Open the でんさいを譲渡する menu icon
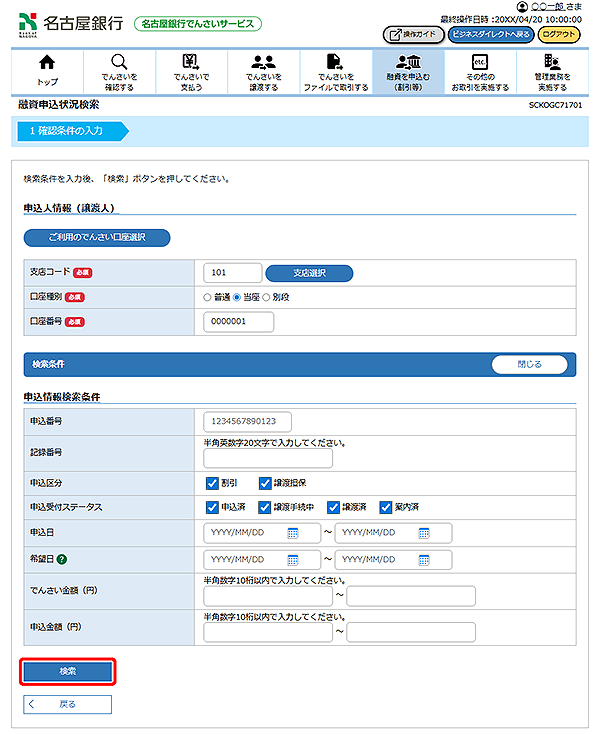This screenshot has width=600, height=734. pyautogui.click(x=264, y=62)
